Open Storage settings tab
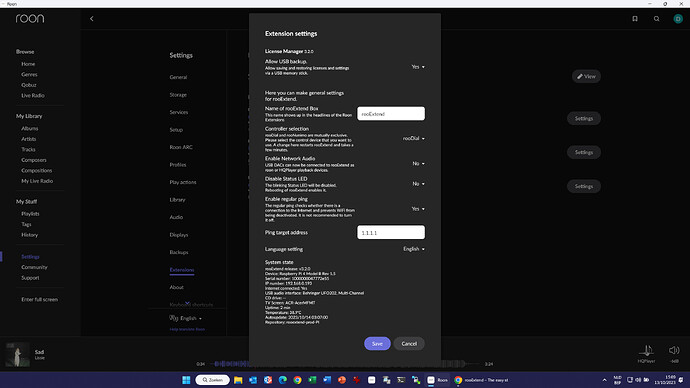 coord(178,95)
